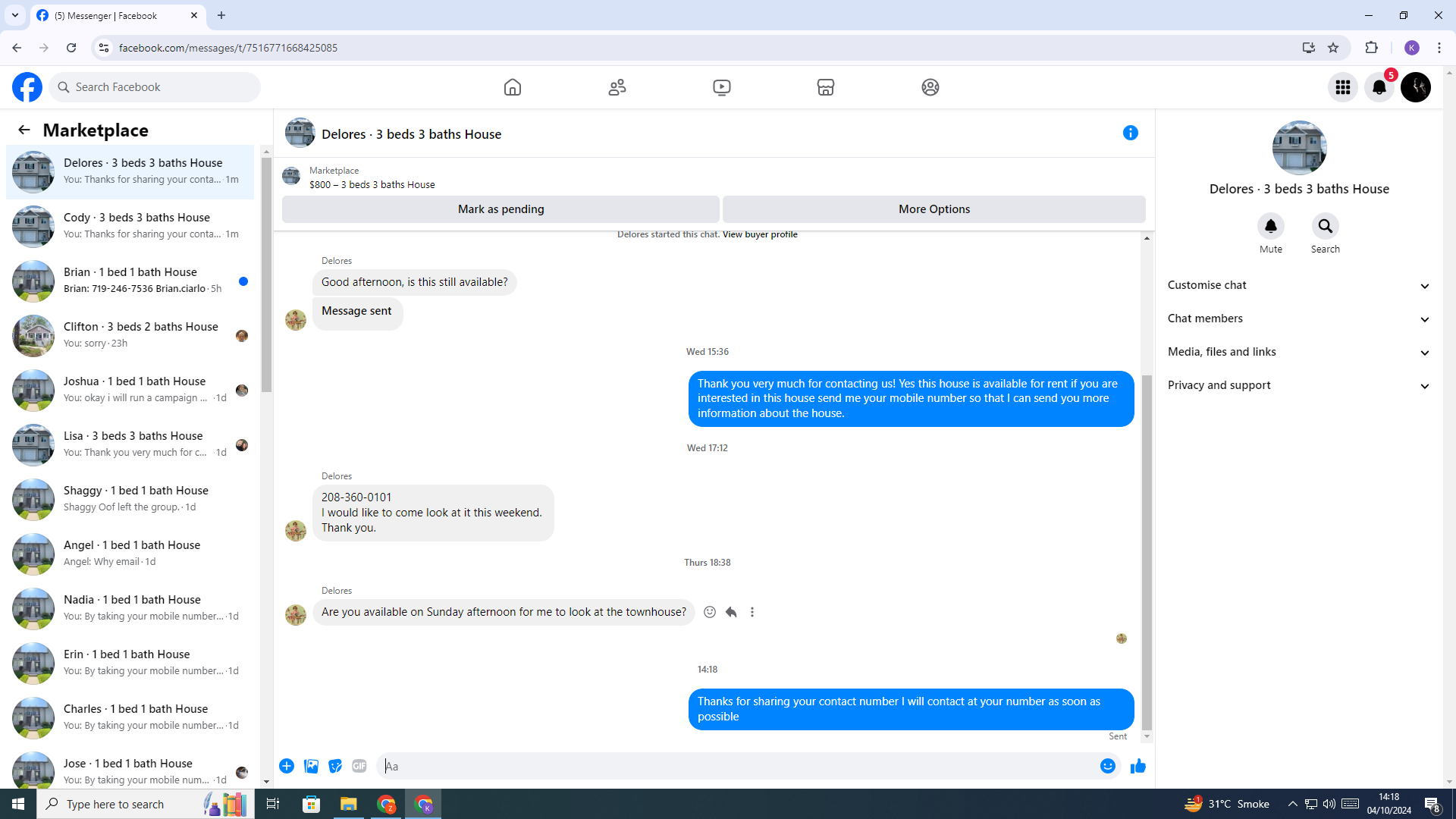Open Task View on taskbar

(273, 804)
